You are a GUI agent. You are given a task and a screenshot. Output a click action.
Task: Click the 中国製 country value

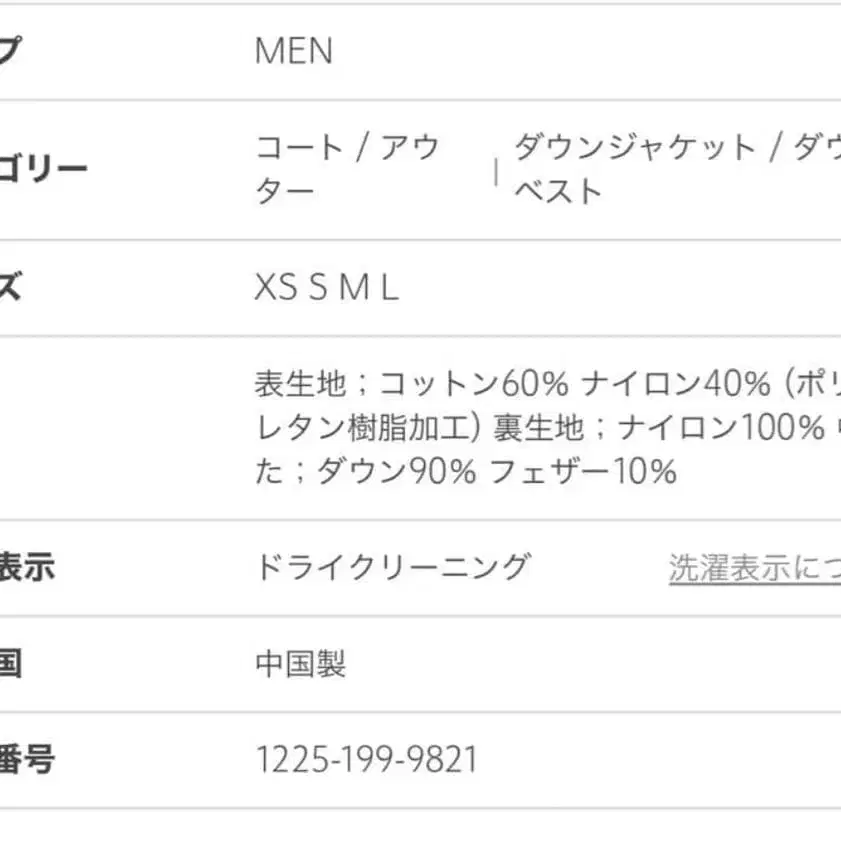tap(301, 664)
